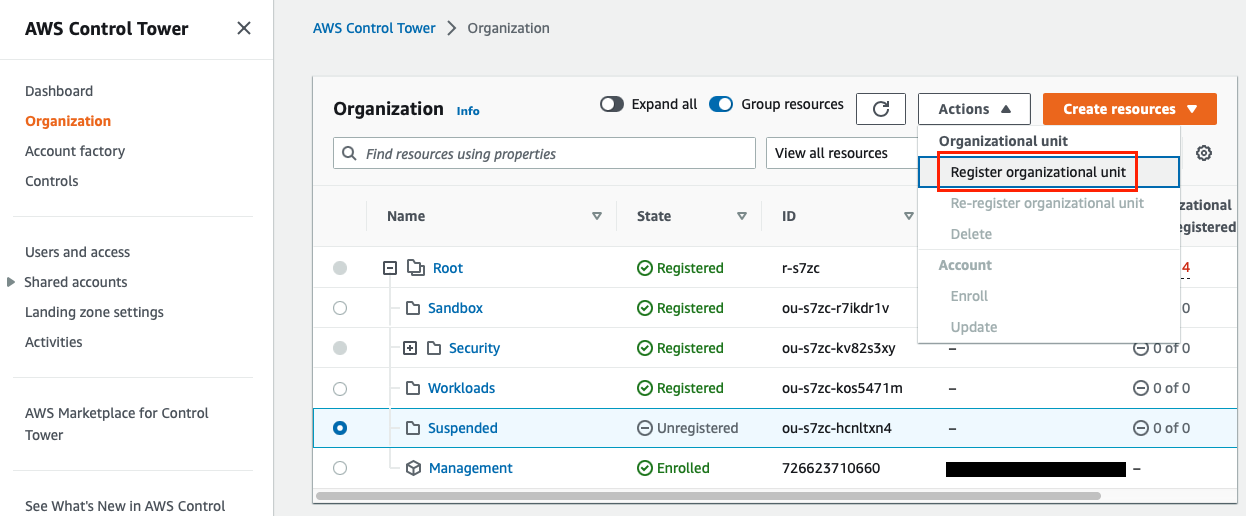This screenshot has width=1246, height=516.
Task: Open the Create resources dropdown
Action: tap(1130, 109)
